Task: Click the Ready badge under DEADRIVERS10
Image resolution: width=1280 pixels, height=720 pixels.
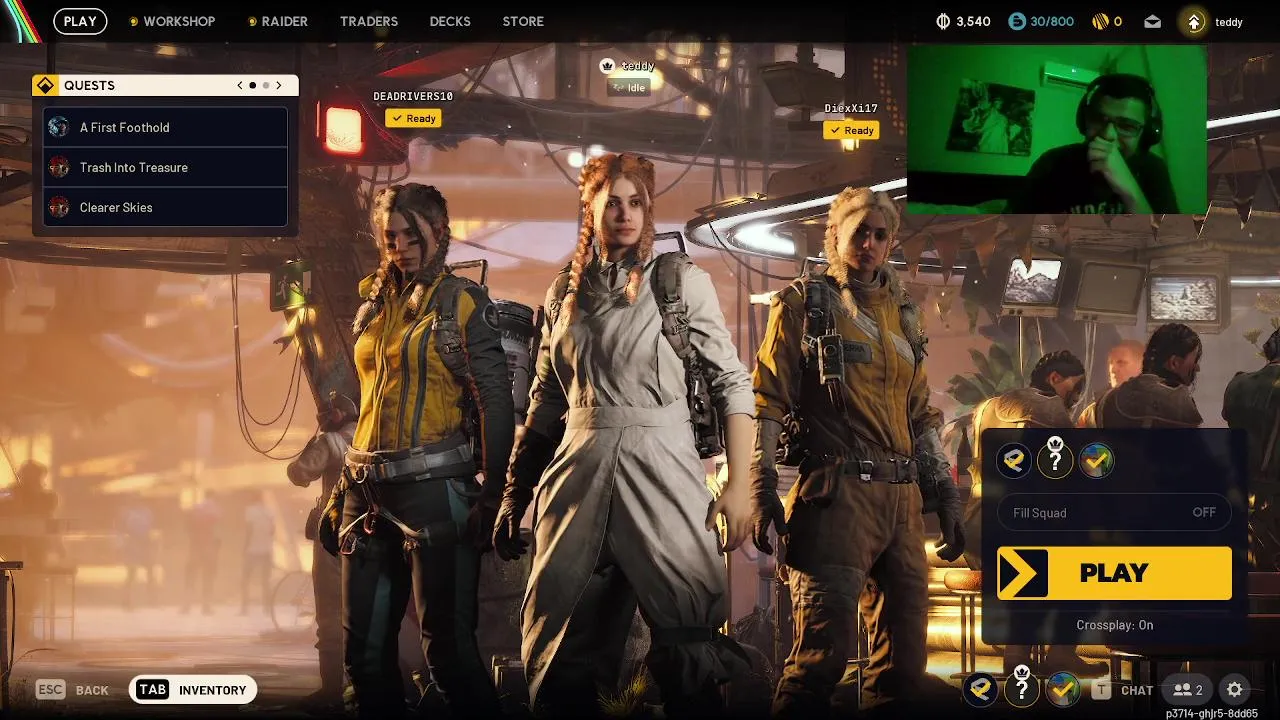Action: pos(413,118)
